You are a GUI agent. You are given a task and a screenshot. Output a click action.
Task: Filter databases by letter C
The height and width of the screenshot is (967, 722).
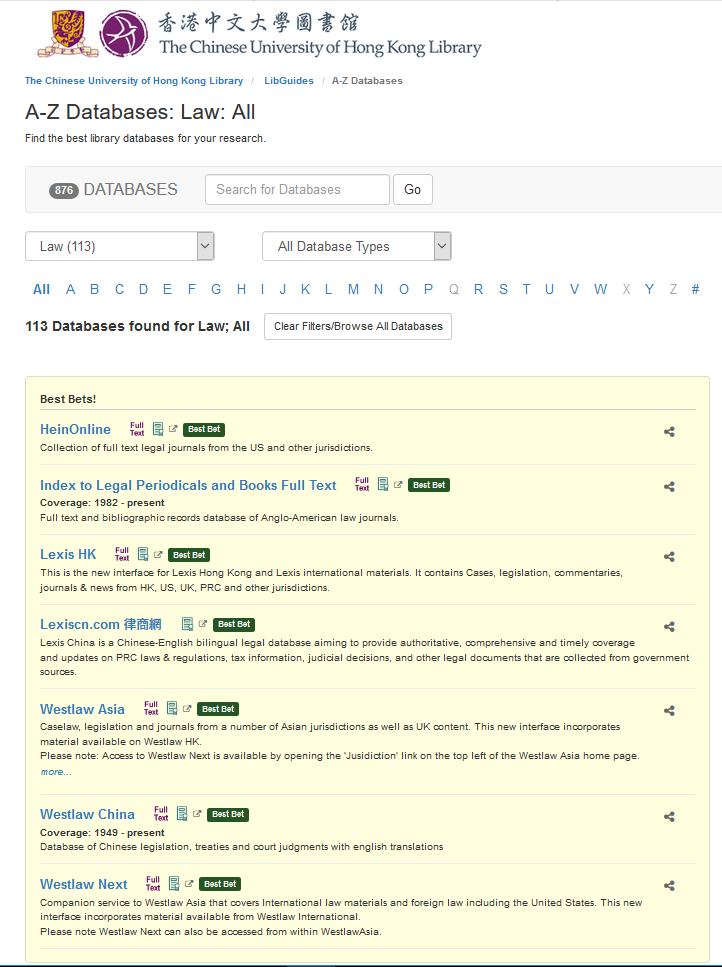119,289
